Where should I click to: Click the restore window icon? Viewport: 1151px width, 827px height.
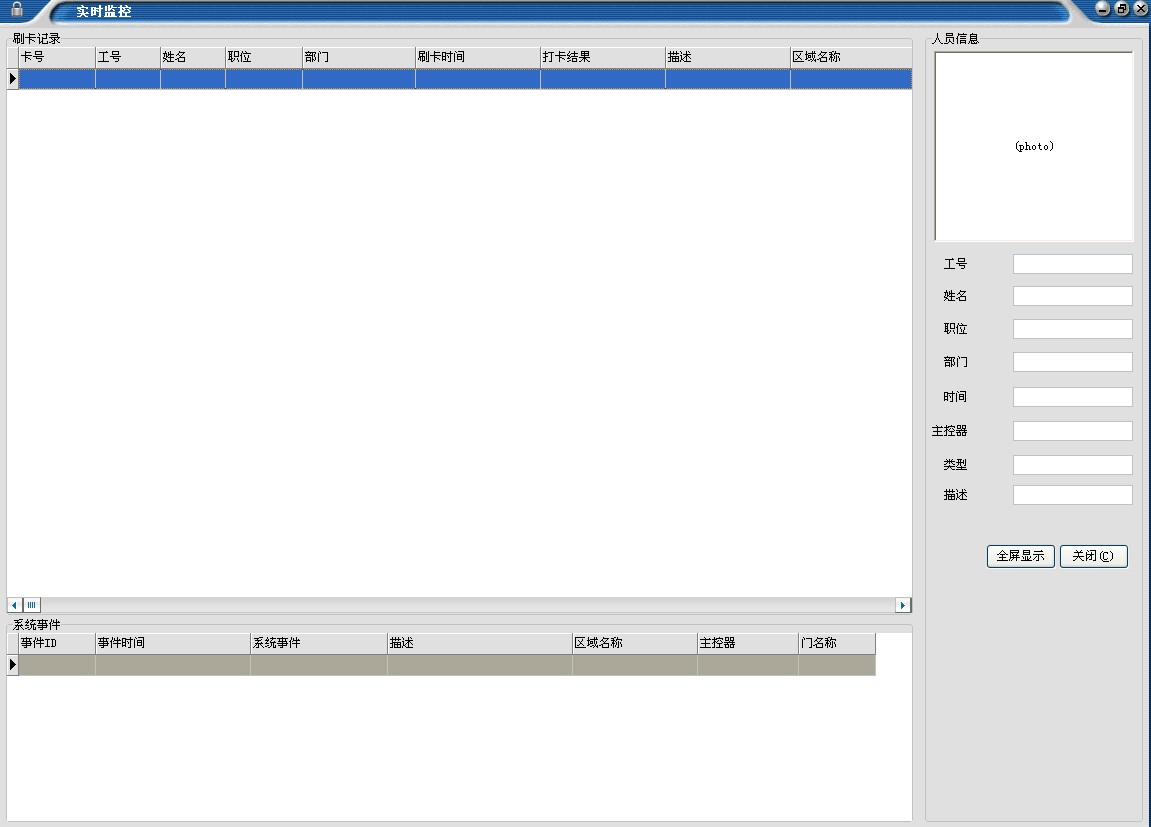[x=1123, y=9]
